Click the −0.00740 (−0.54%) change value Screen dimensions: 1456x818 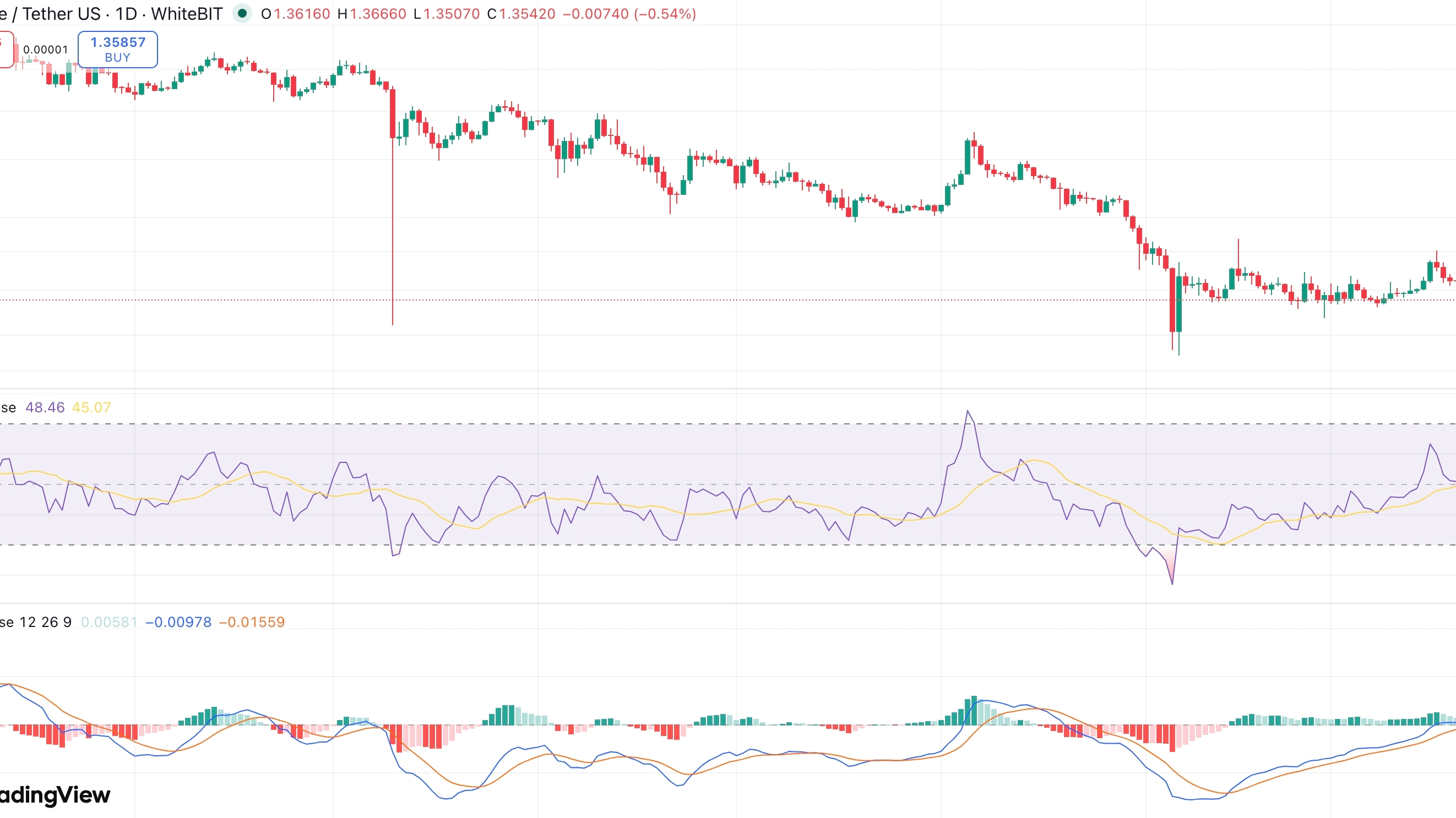629,14
